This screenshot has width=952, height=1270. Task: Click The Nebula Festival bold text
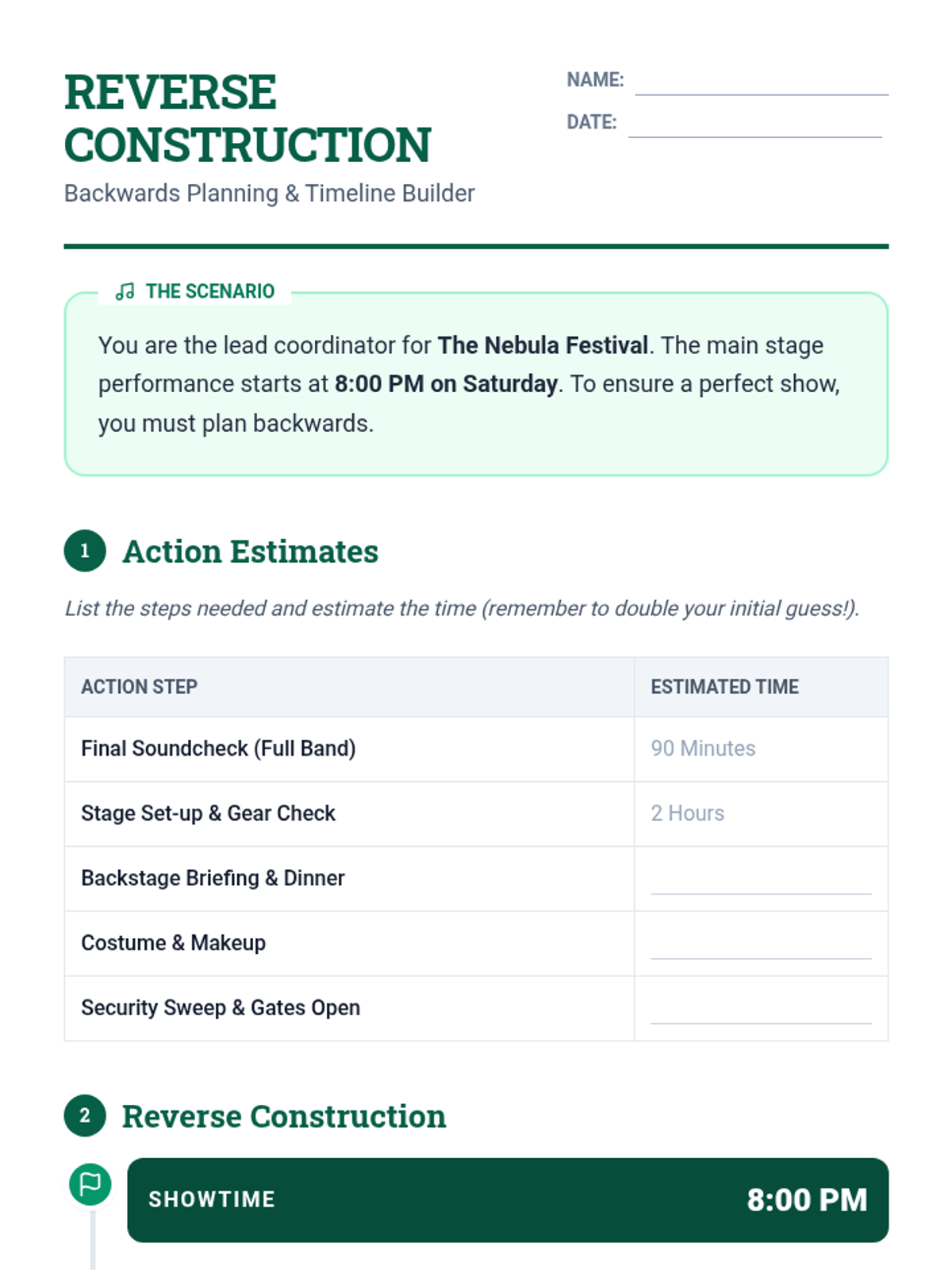point(543,345)
